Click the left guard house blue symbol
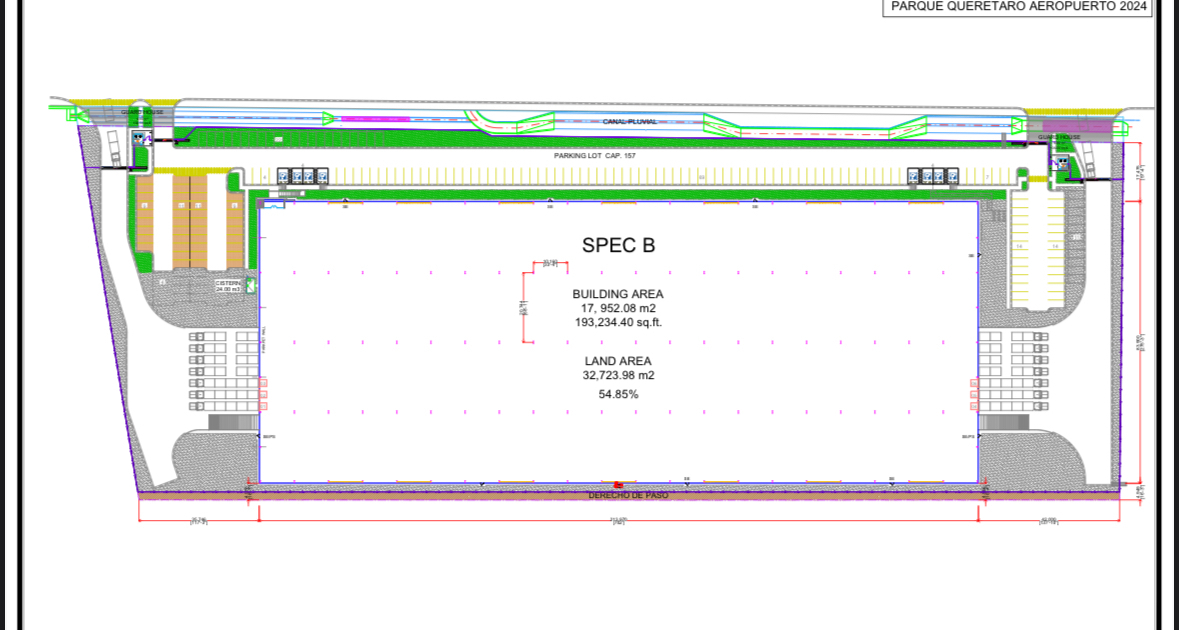This screenshot has width=1179, height=630. click(136, 137)
